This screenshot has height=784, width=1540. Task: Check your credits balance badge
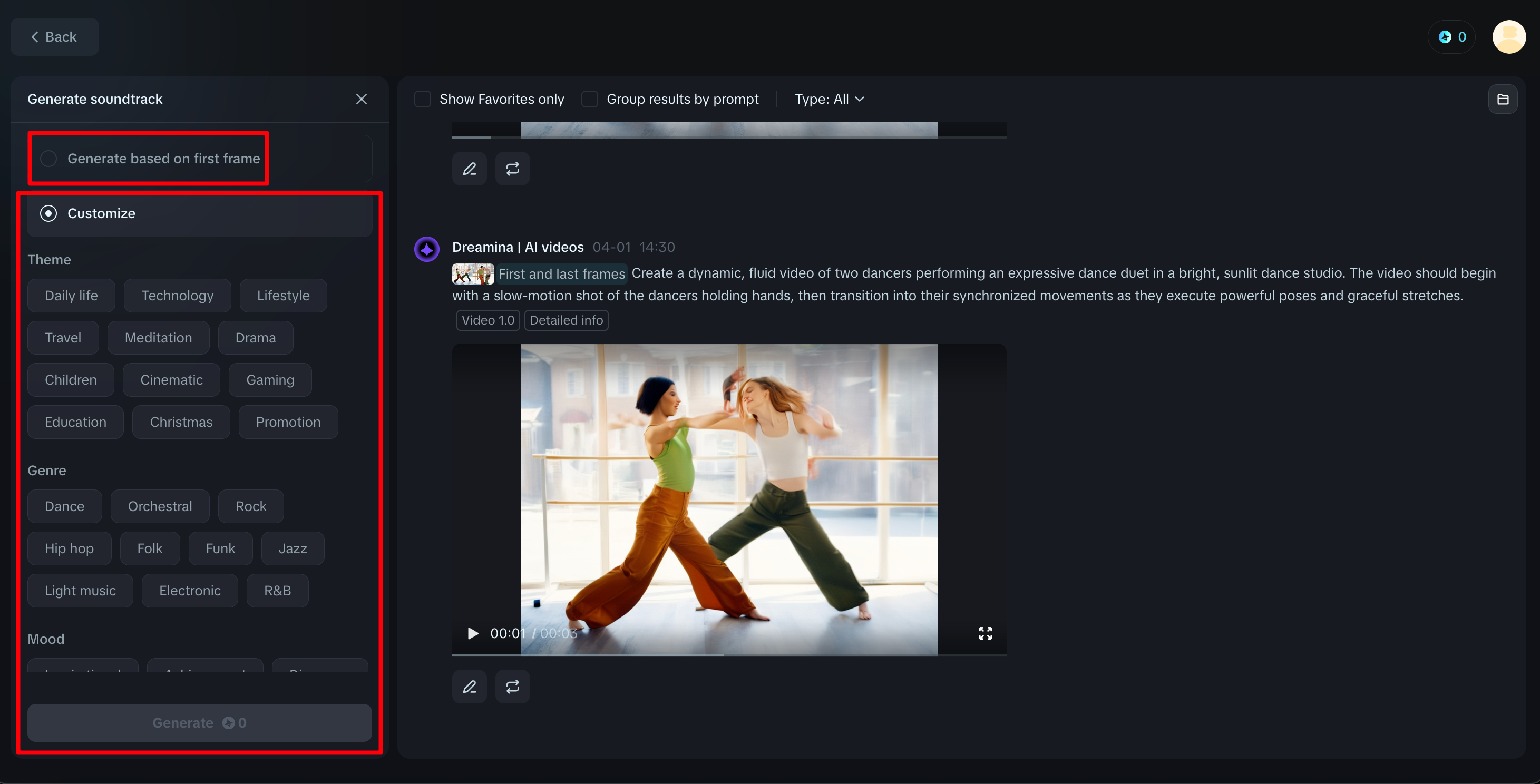[1451, 36]
